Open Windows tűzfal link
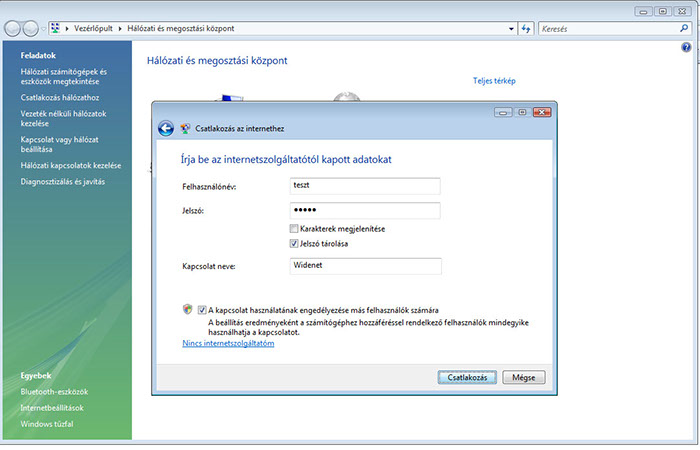700x450 pixels. 47,424
